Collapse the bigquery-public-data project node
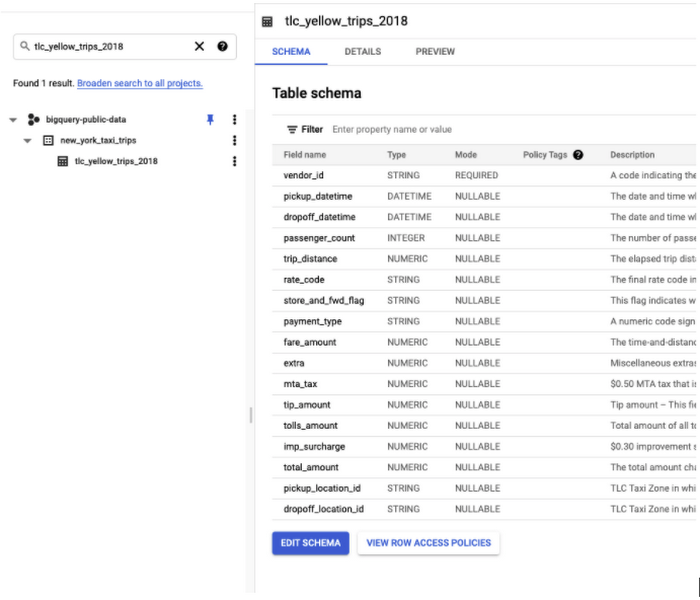The width and height of the screenshot is (700, 600). [13, 120]
